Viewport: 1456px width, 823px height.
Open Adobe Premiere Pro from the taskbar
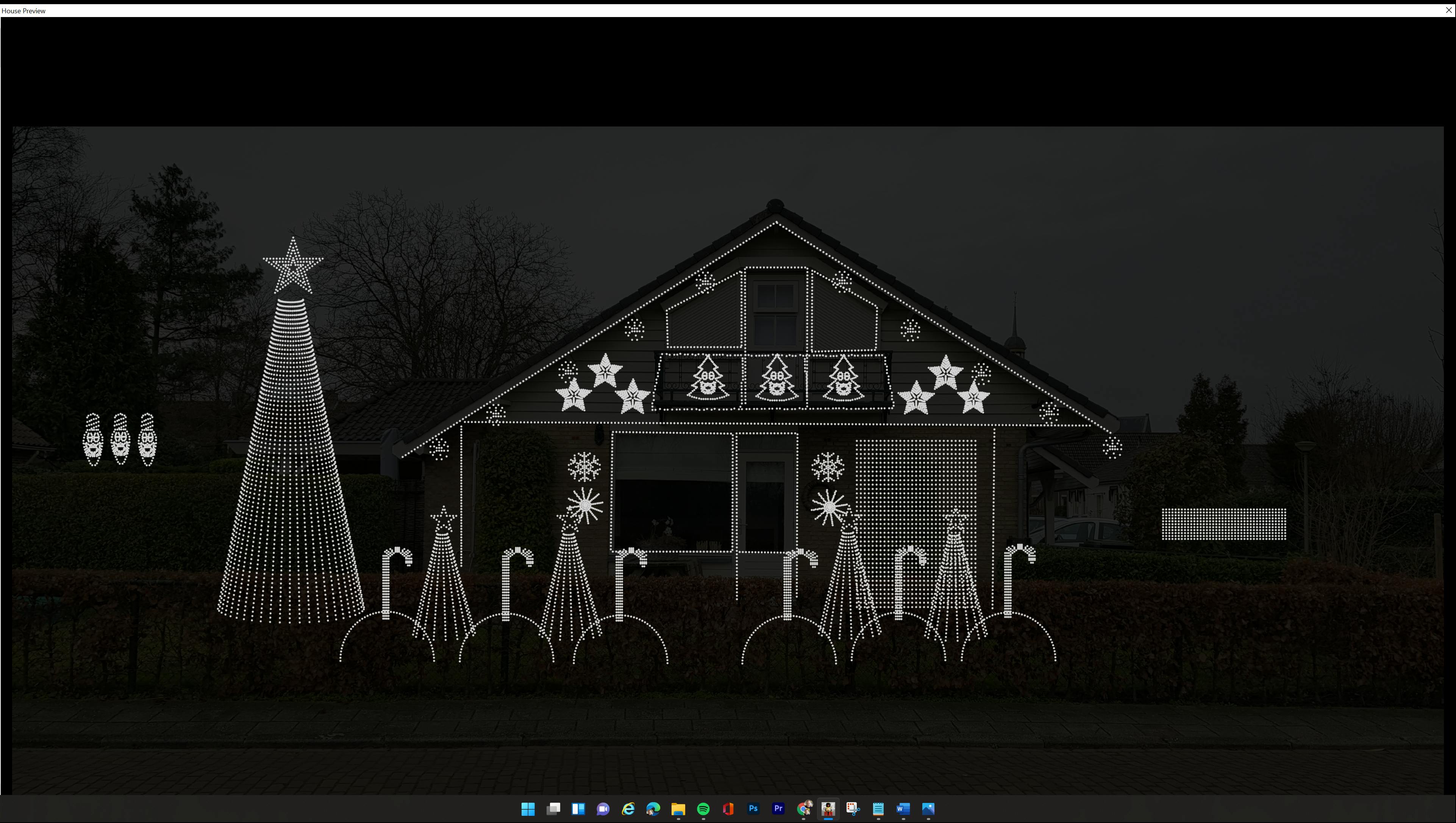[x=778, y=809]
